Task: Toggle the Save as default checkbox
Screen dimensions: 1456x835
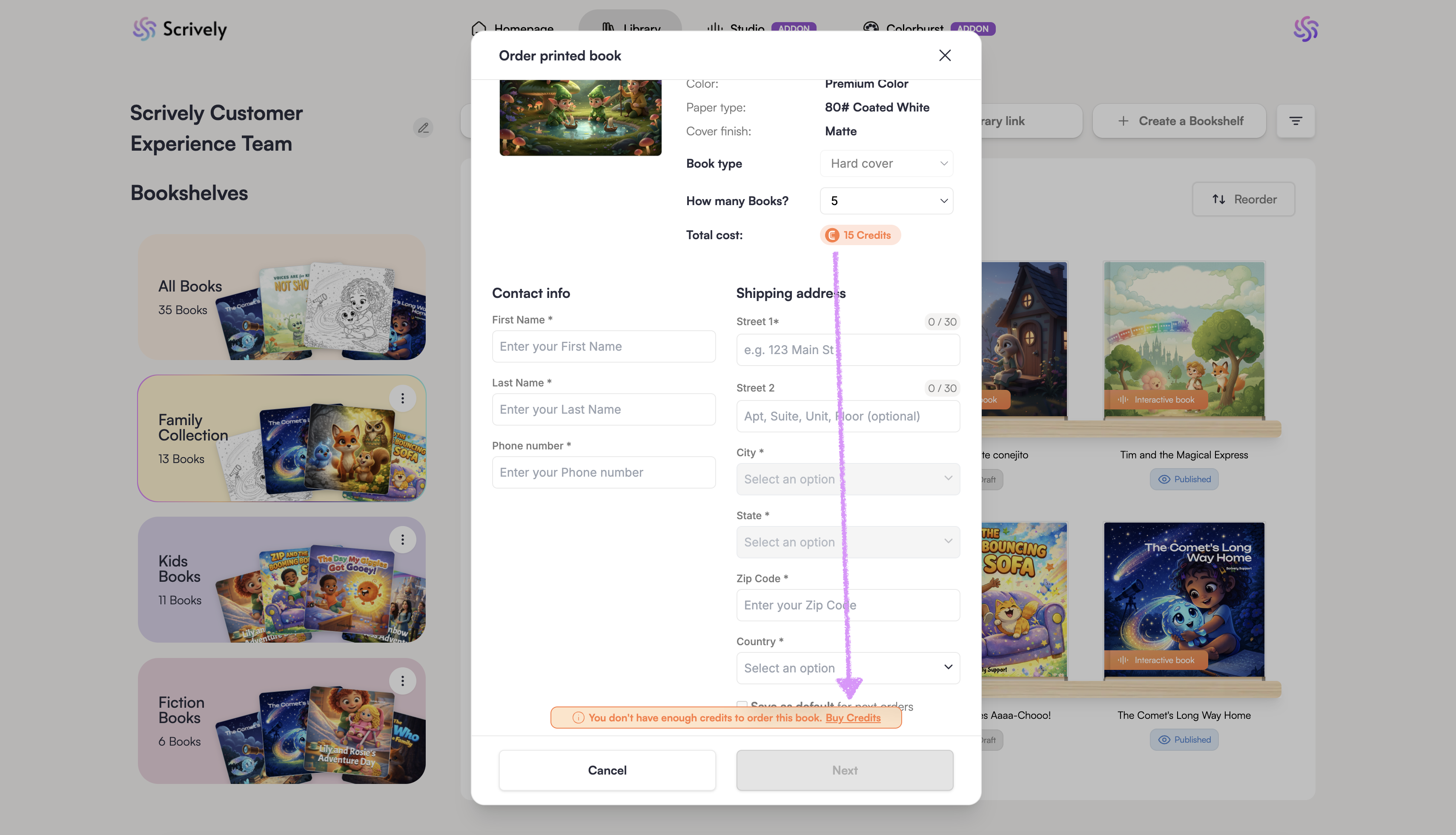Action: (742, 704)
